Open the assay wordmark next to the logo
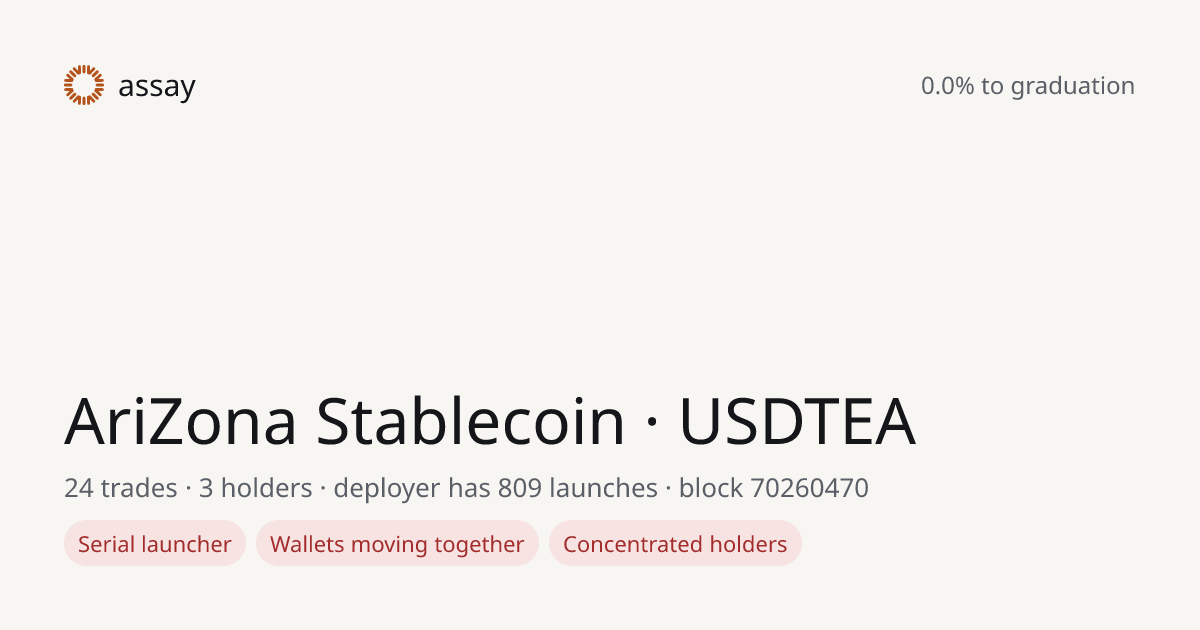 tap(157, 87)
